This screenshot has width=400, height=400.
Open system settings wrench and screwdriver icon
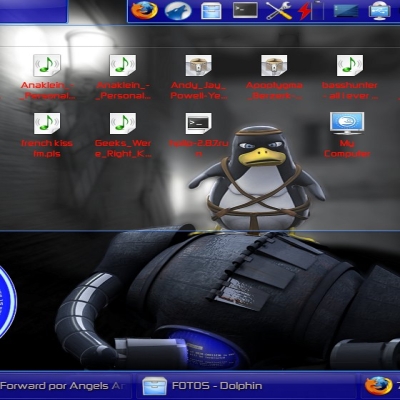click(279, 11)
